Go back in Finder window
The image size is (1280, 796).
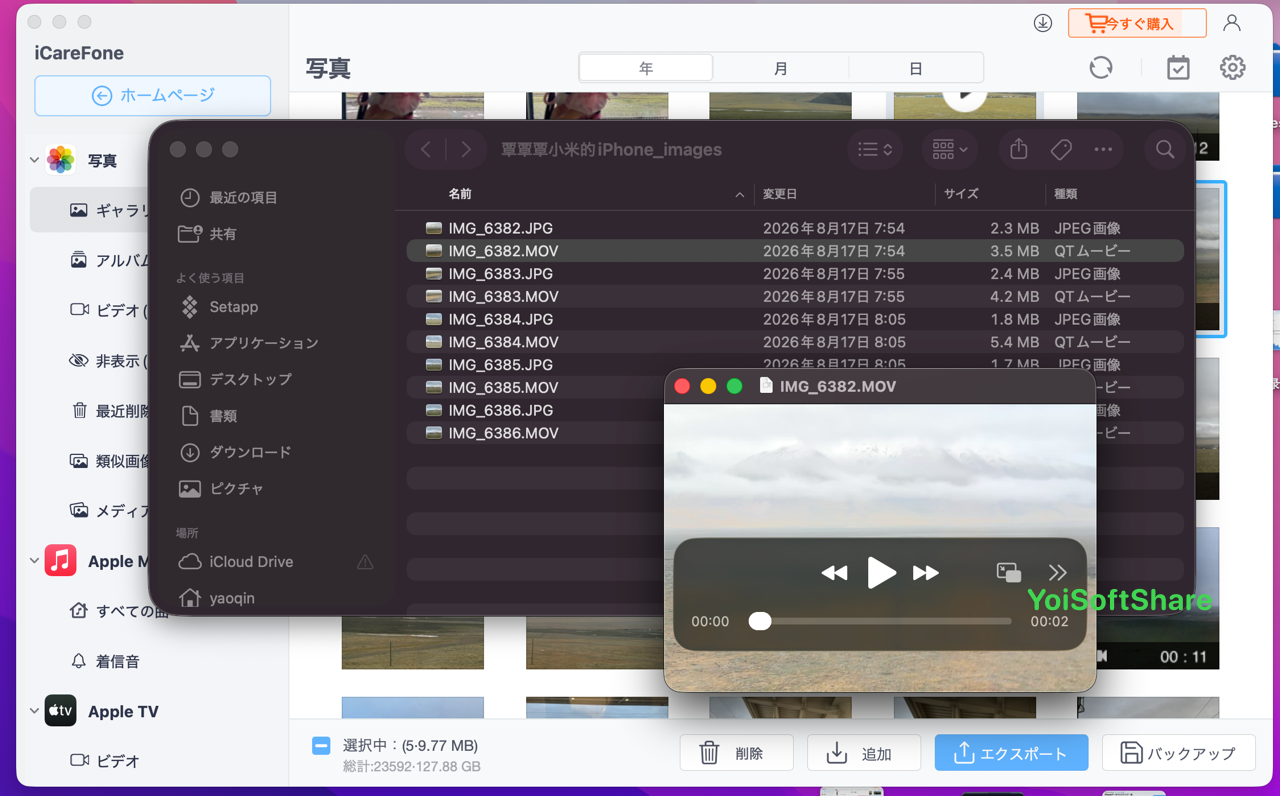(x=426, y=149)
